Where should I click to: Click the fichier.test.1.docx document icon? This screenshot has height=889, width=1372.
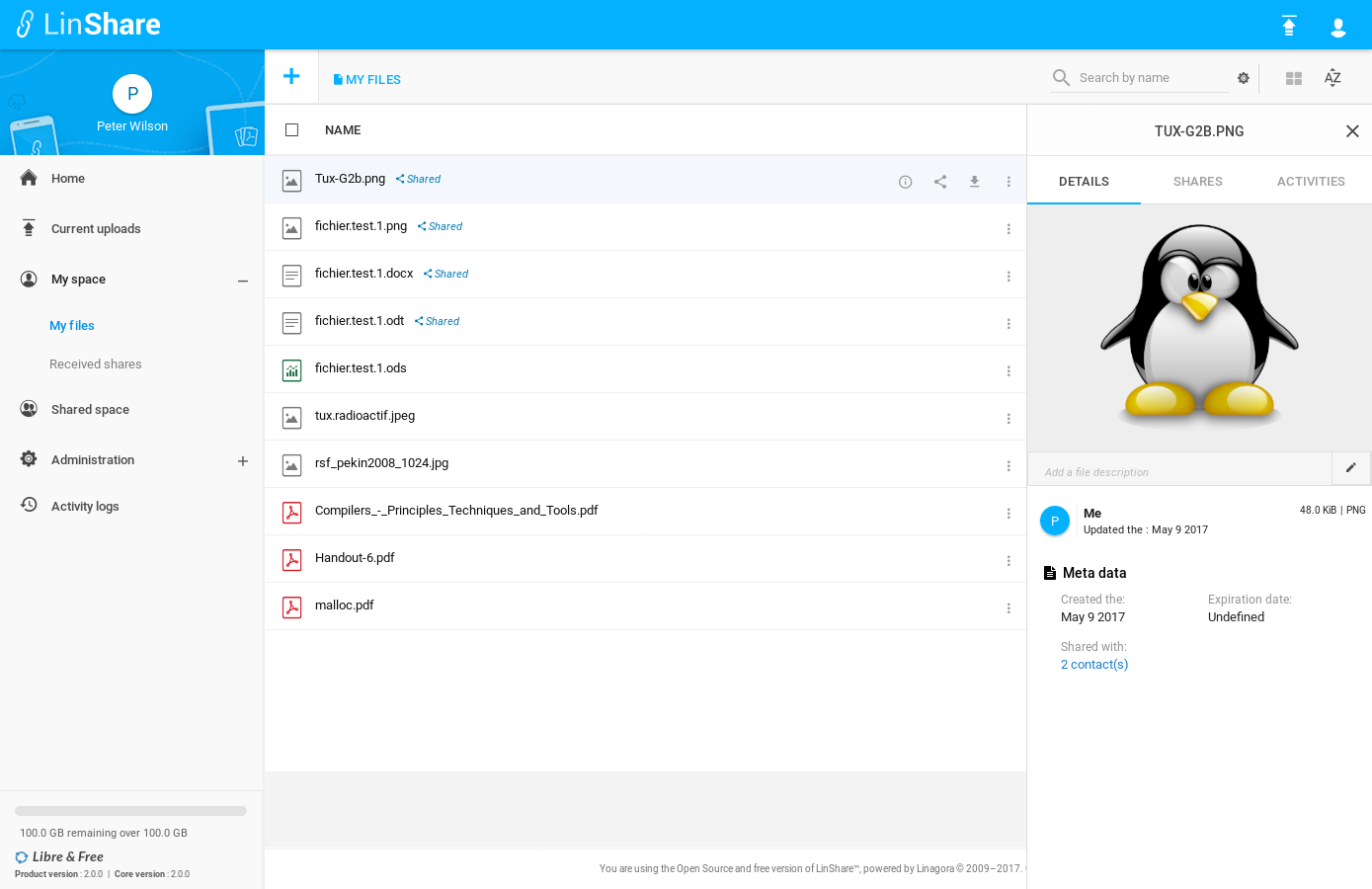[x=291, y=276]
